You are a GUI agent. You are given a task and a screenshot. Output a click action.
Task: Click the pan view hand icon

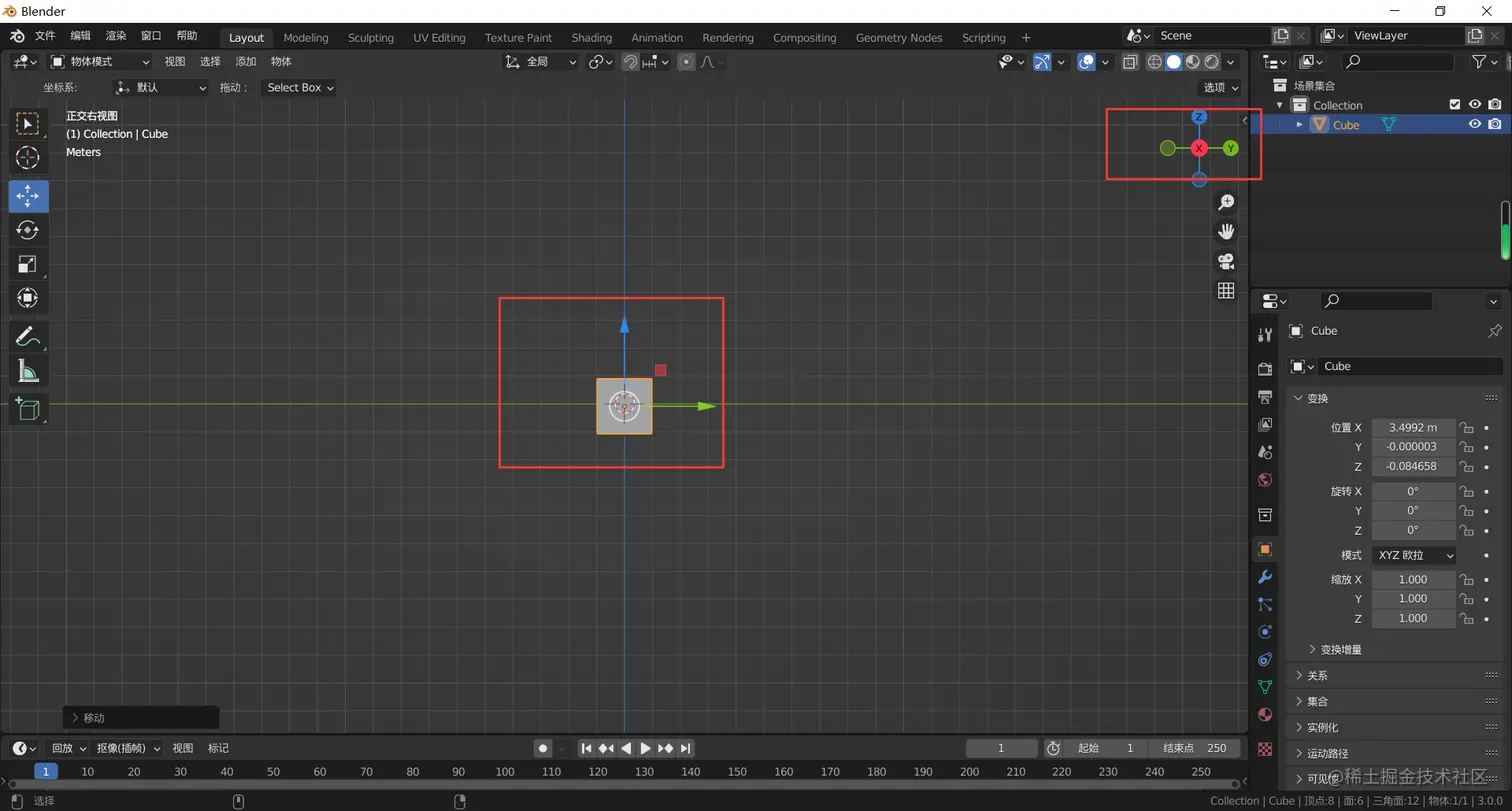click(1226, 232)
